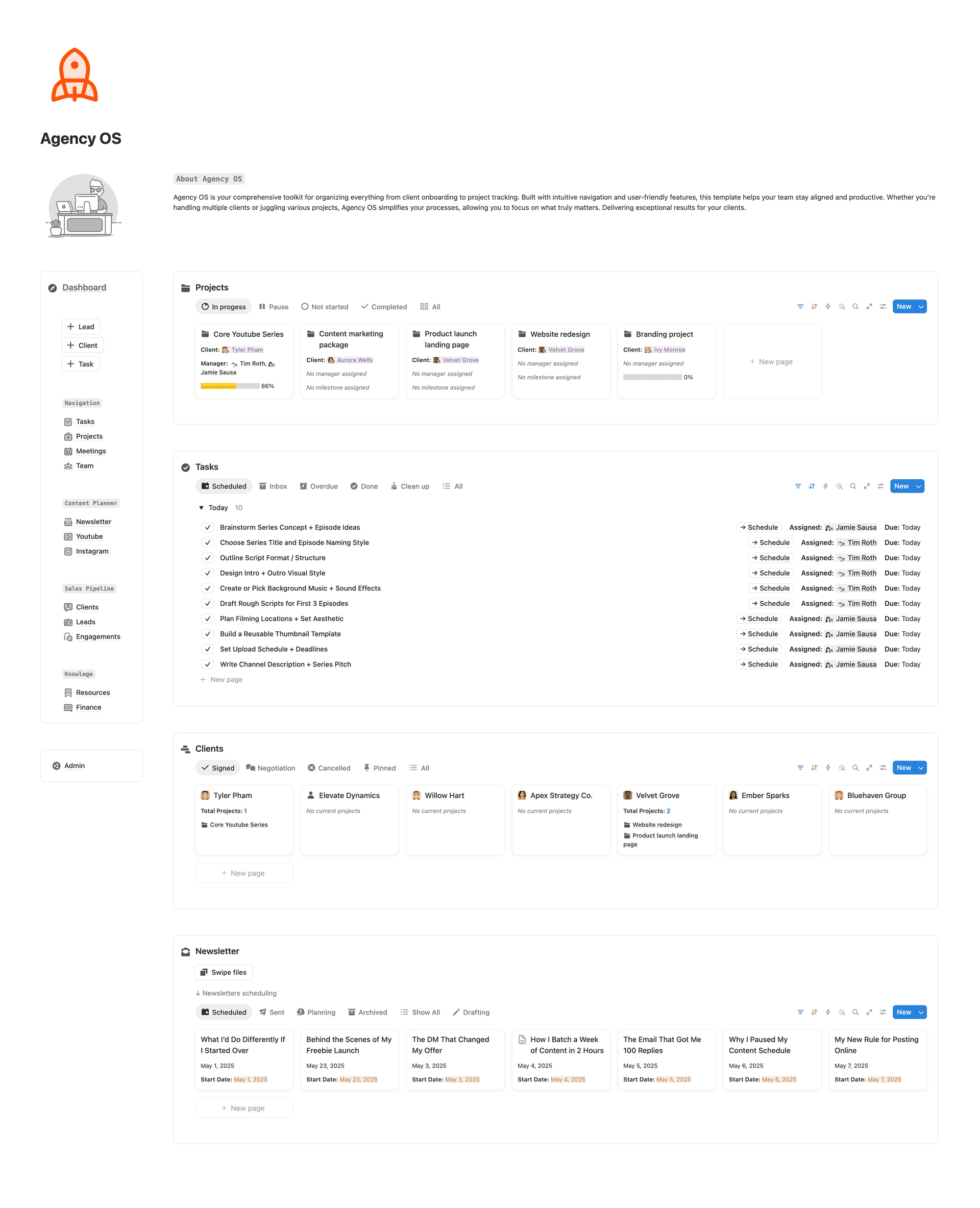Click the AI sparkle icon in Clients toolbar
This screenshot has width=980, height=1208.
(x=842, y=768)
